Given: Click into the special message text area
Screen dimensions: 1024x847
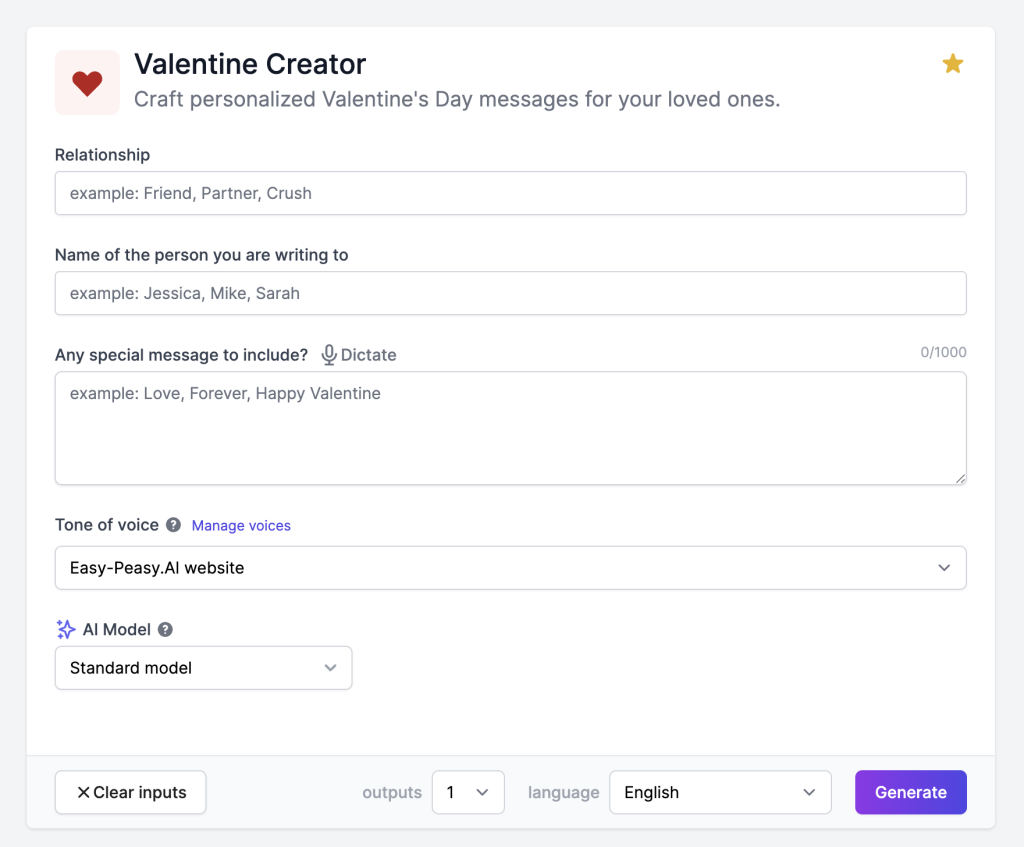Looking at the screenshot, I should (x=510, y=428).
